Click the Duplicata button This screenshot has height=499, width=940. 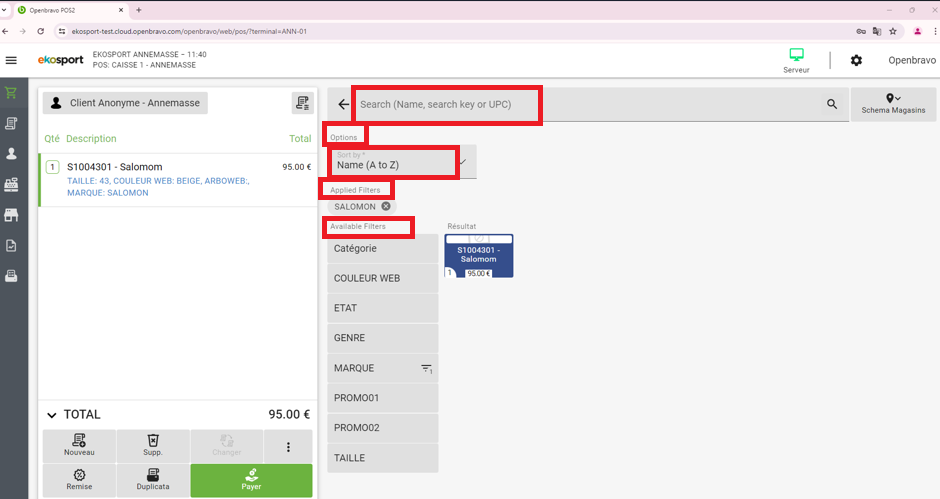(x=153, y=480)
